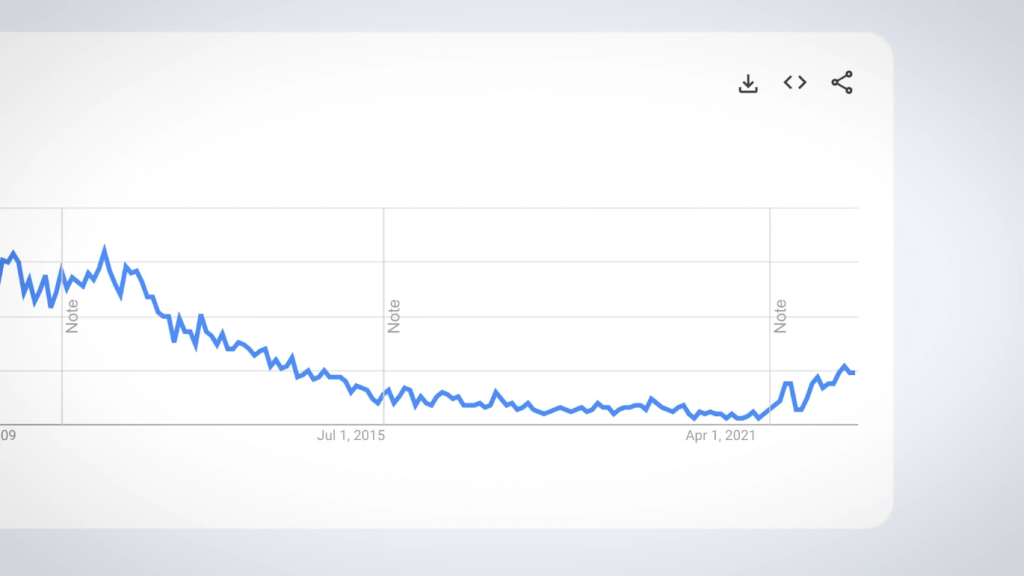Click where the trend line crosses the Jul 2015 line
The image size is (1024, 576).
384,392
